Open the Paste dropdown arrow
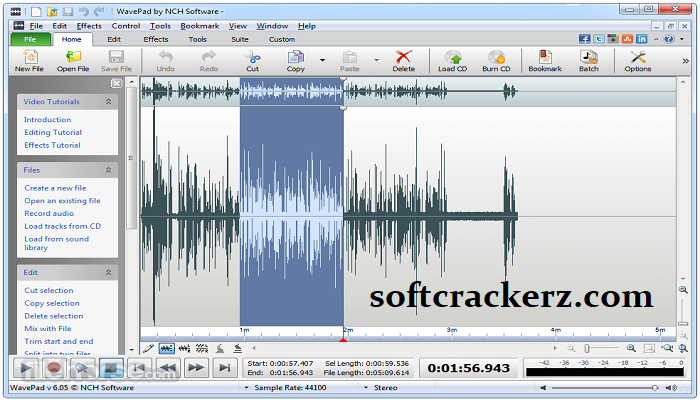This screenshot has height=400, width=700. tap(376, 60)
